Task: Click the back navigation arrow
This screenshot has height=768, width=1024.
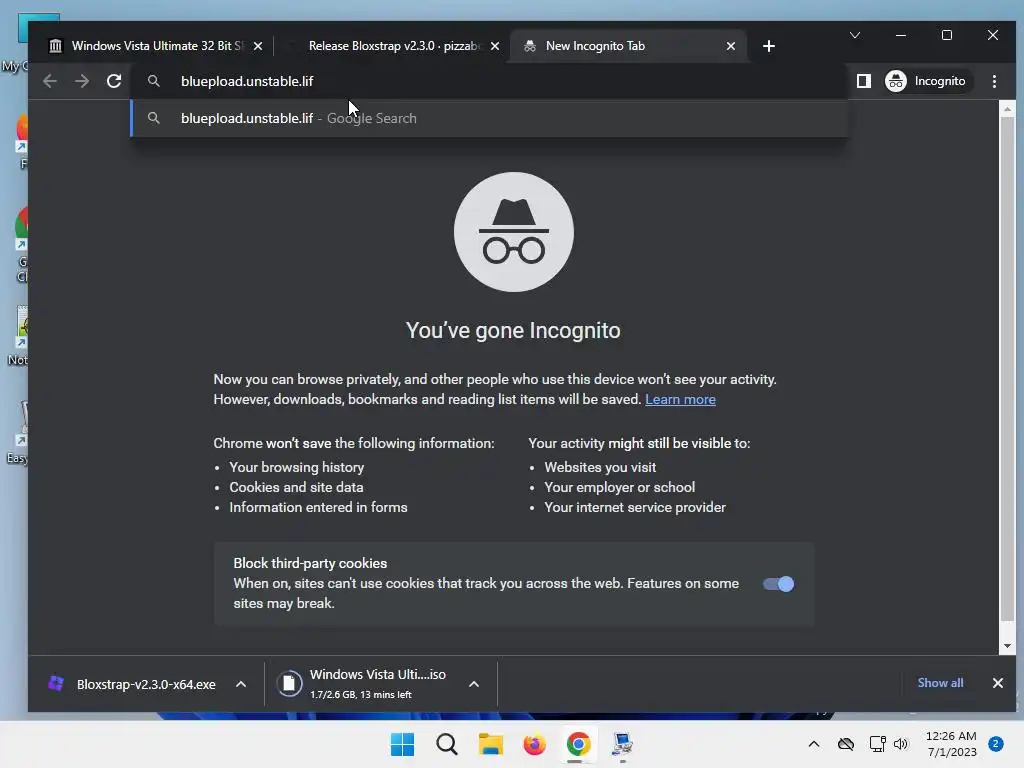Action: click(x=50, y=81)
